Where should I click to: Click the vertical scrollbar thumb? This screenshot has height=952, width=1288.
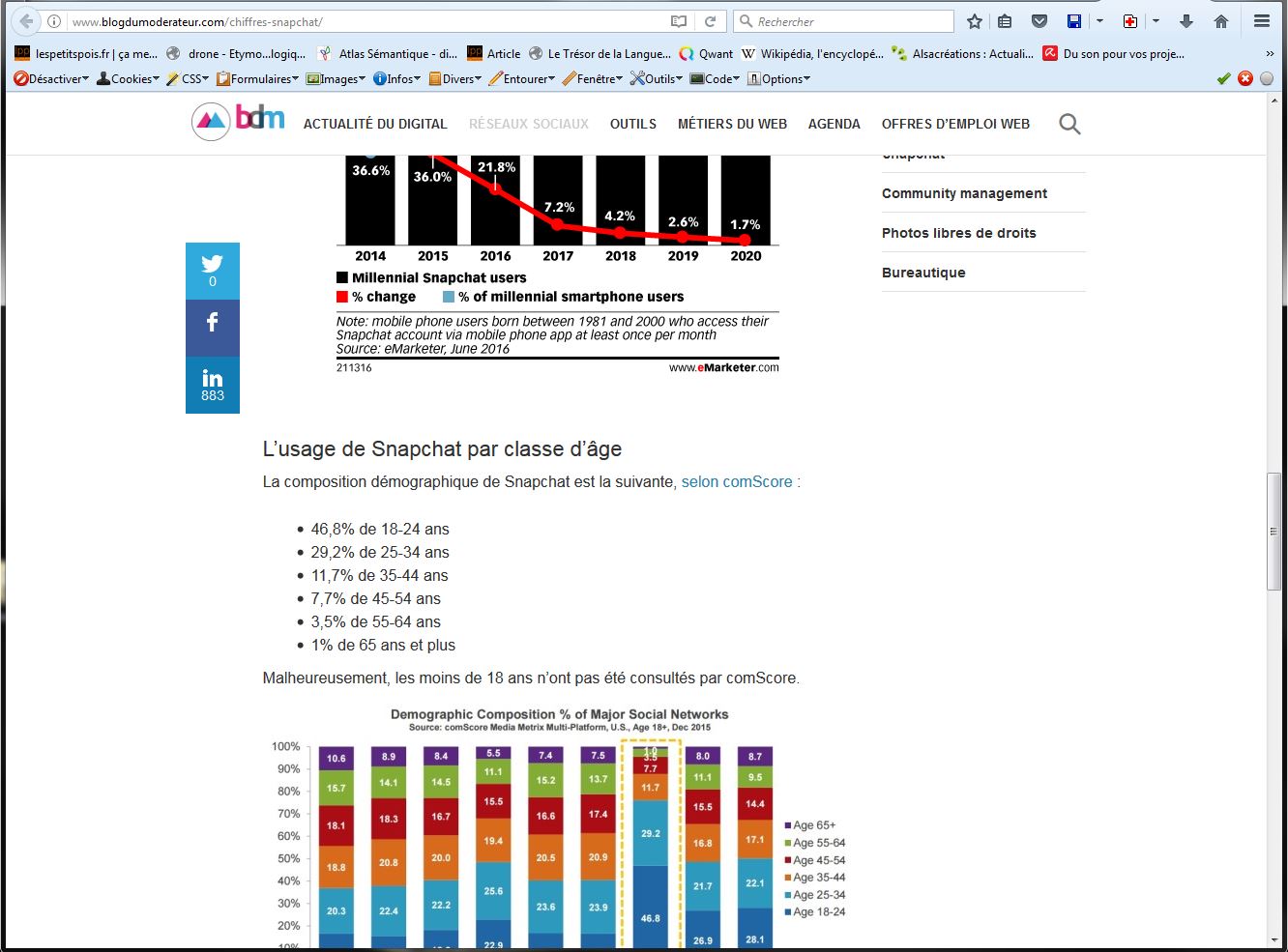[x=1273, y=531]
